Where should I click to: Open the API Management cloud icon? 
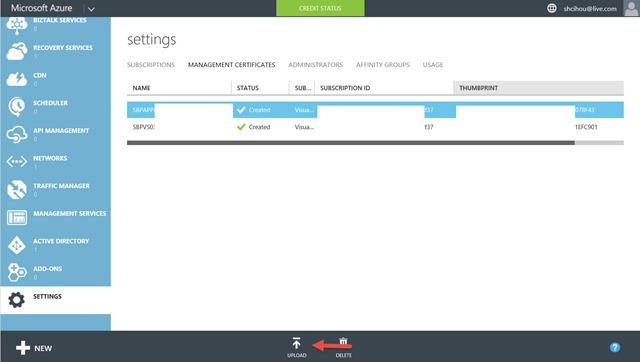[17, 134]
